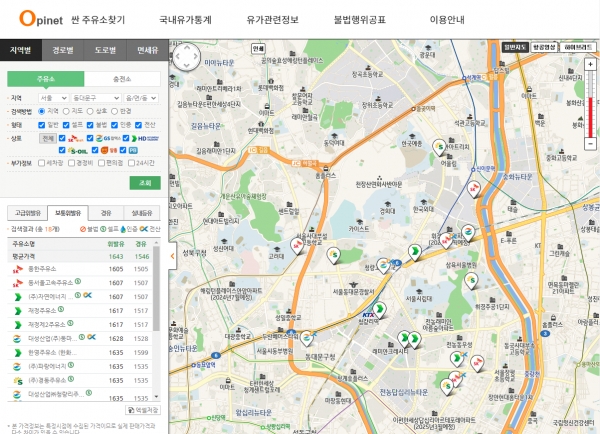Uncheck the 일반 type checkbox
This screenshot has width=600, height=434.
[42, 125]
